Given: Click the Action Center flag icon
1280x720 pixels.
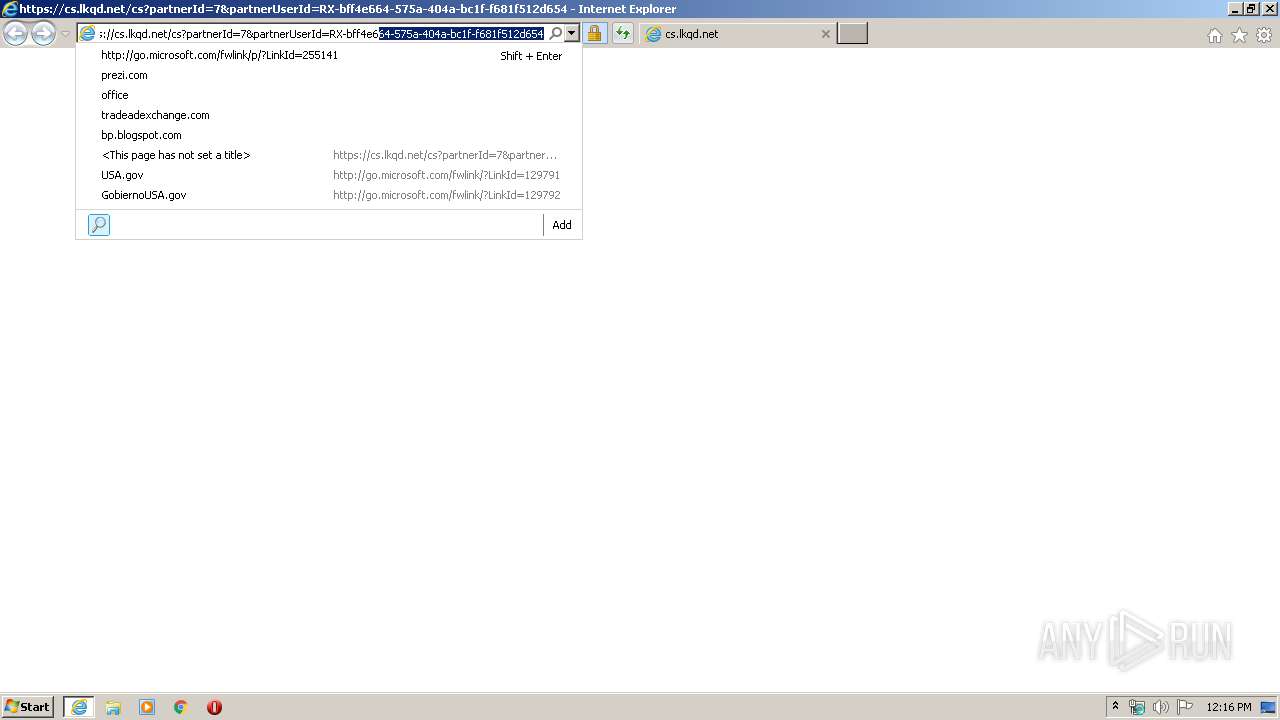Looking at the screenshot, I should click(1185, 707).
